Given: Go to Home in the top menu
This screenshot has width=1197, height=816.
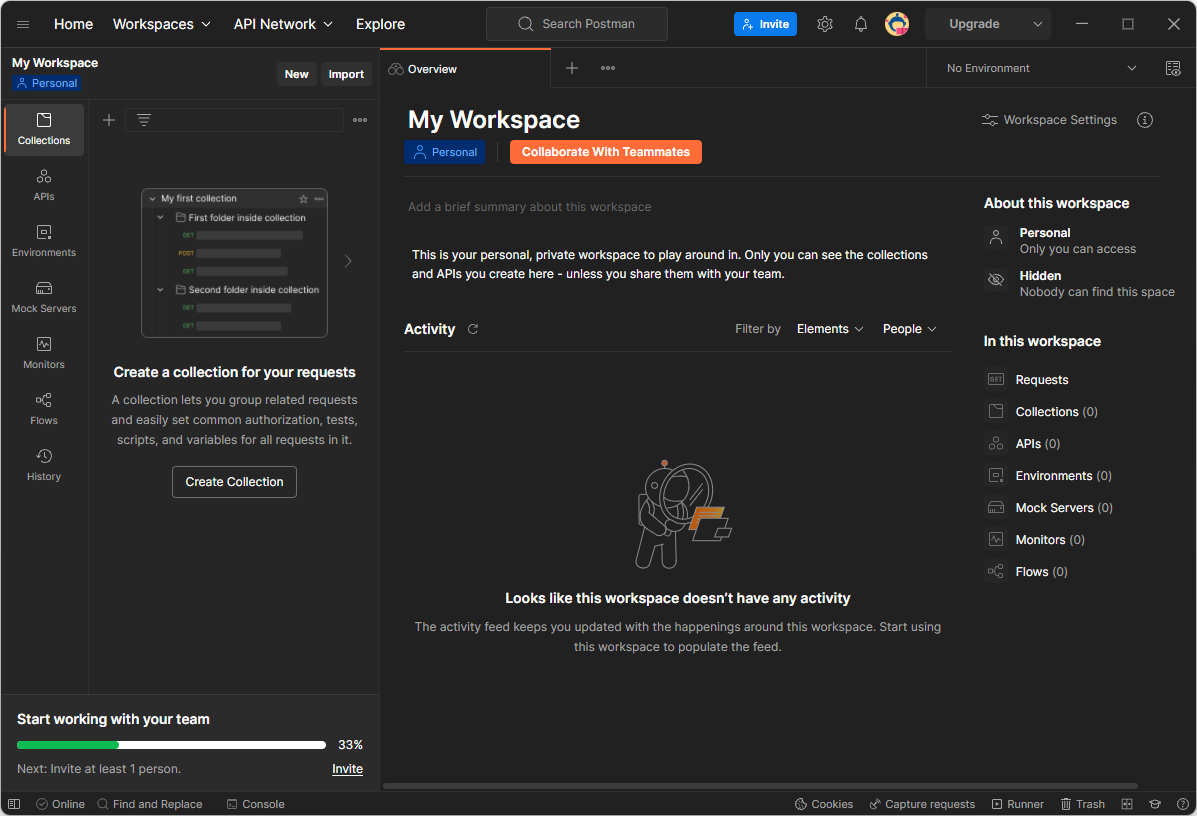Looking at the screenshot, I should click(73, 24).
